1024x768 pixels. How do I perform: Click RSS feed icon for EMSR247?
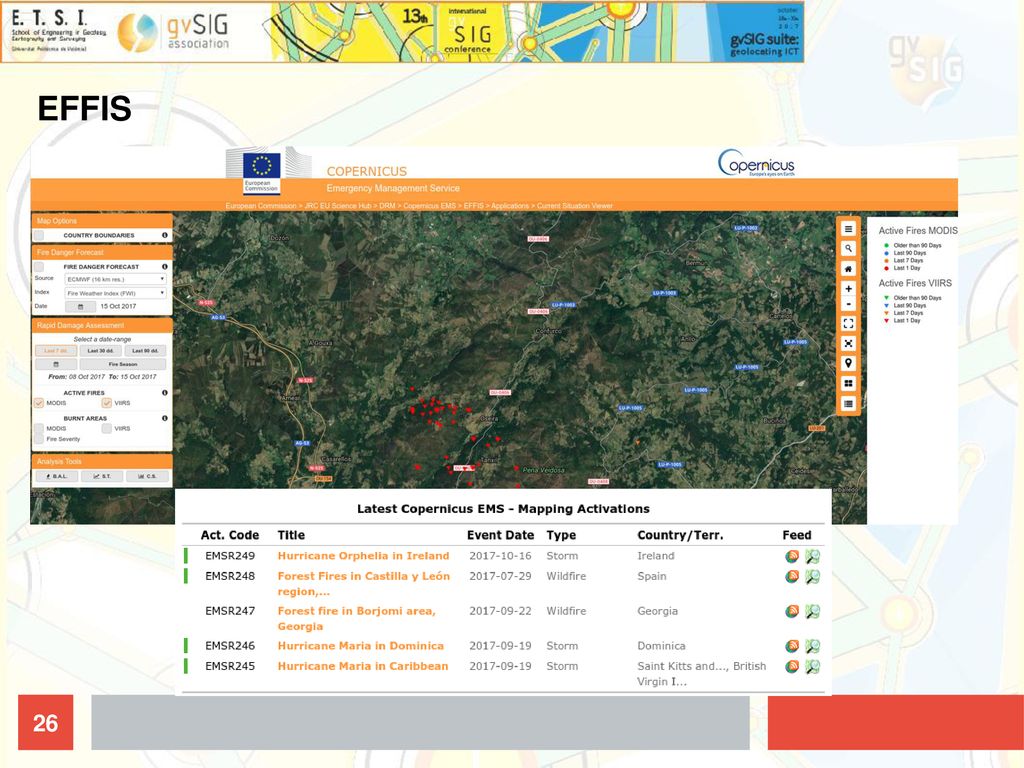792,611
